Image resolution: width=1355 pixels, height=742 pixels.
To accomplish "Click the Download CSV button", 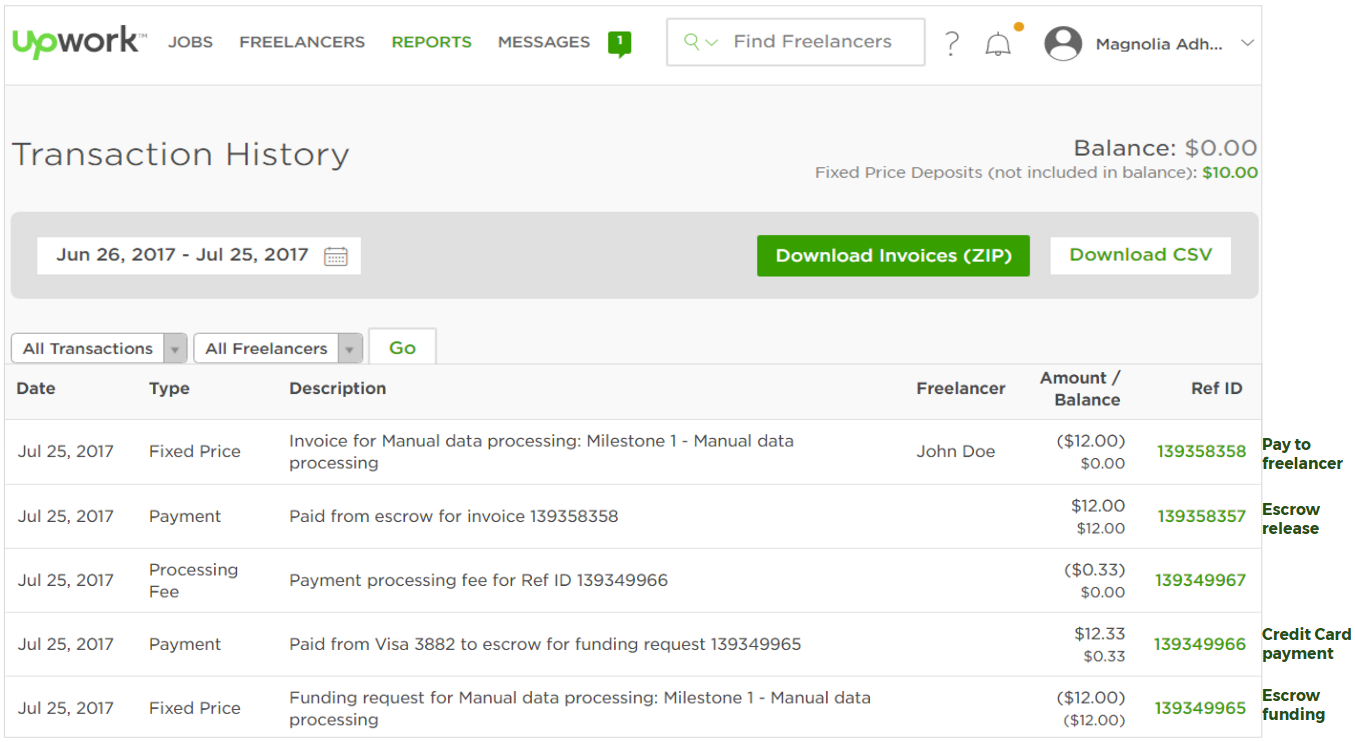I will coord(1140,255).
